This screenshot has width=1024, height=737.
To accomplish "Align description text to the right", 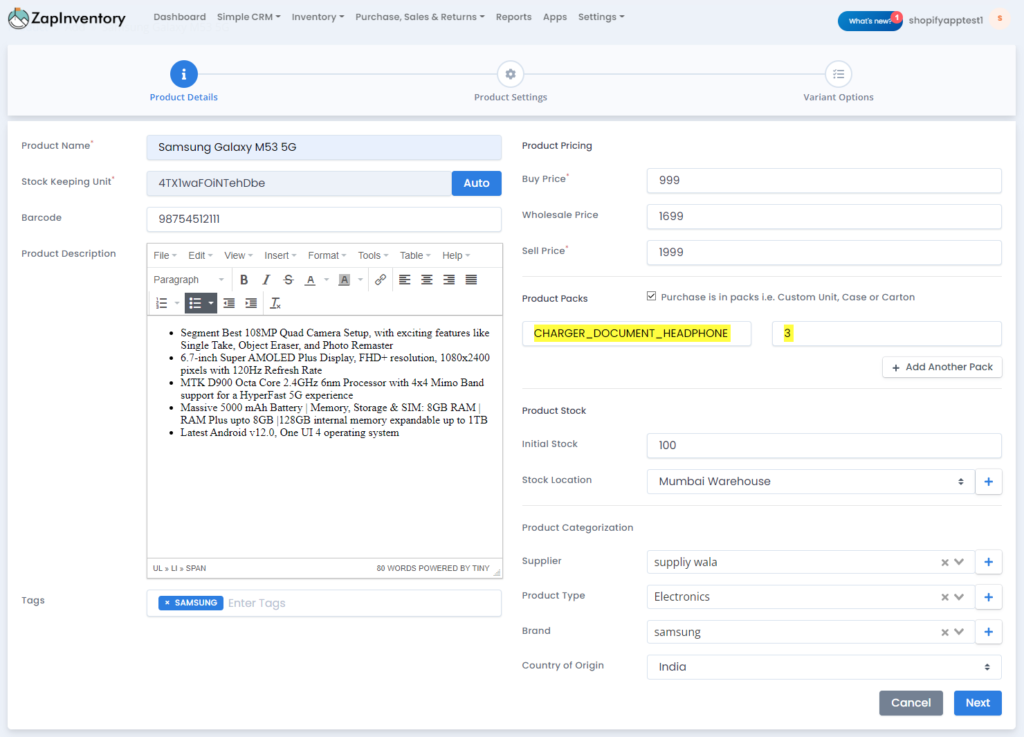I will [x=449, y=279].
